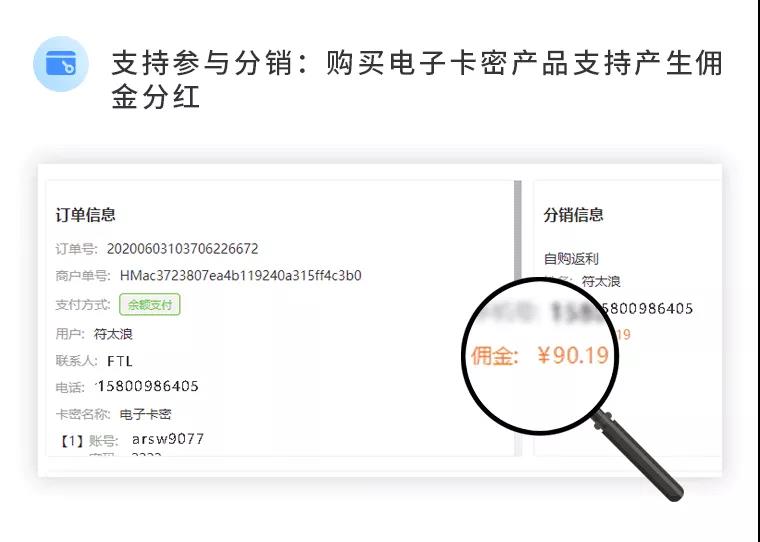Click the distribution panel phone number ending 5800986405
Viewport: 760px width, 542px height.
pyautogui.click(x=646, y=308)
